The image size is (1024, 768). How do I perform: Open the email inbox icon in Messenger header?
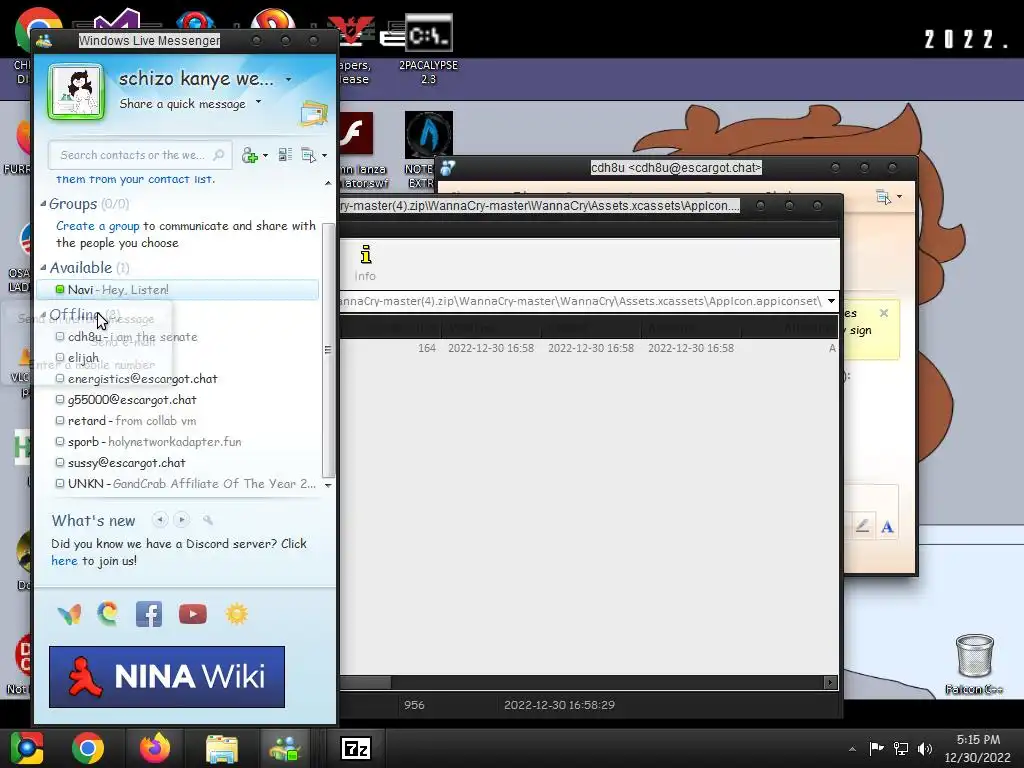pos(313,113)
